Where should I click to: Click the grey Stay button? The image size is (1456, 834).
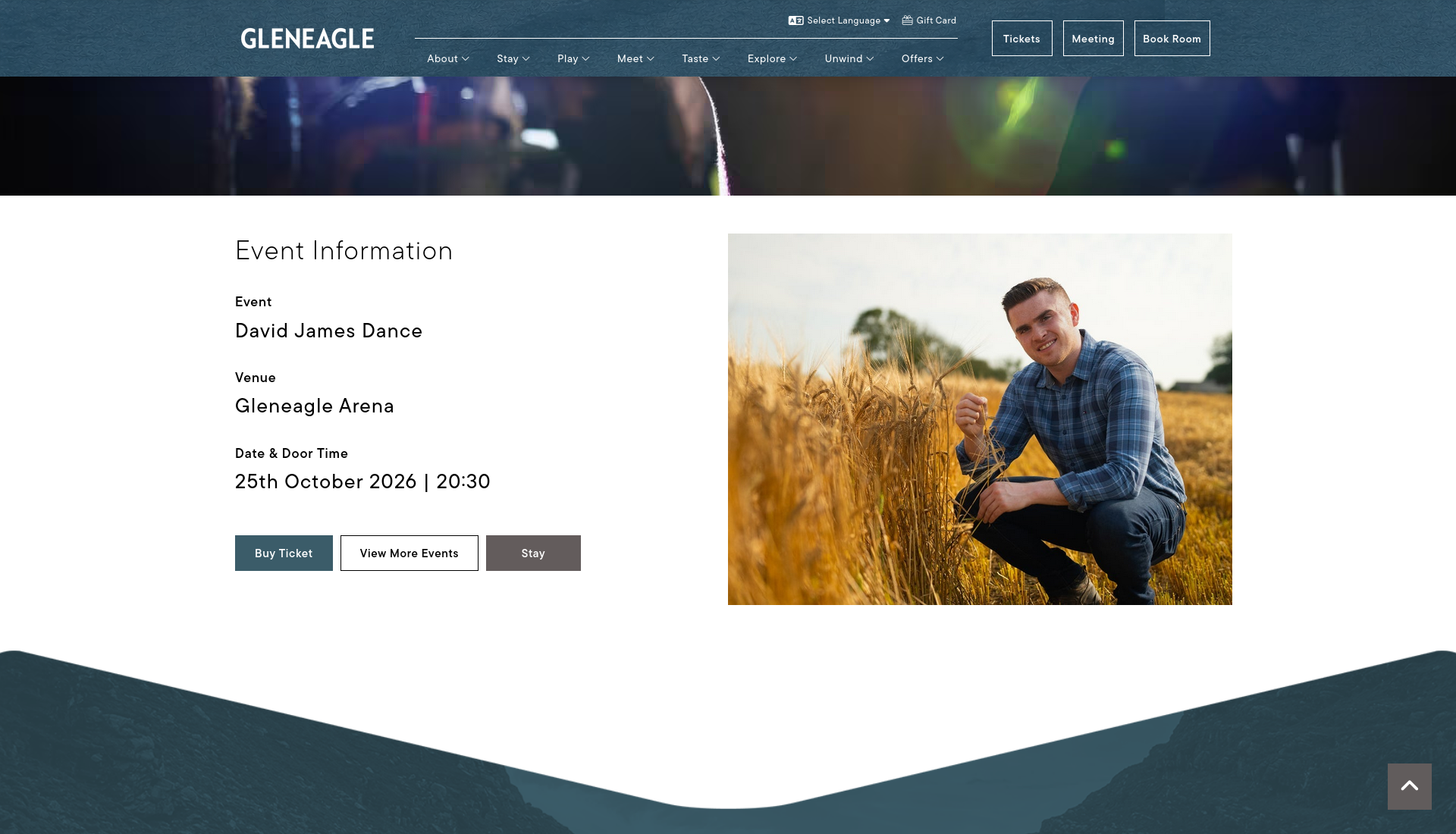tap(533, 553)
